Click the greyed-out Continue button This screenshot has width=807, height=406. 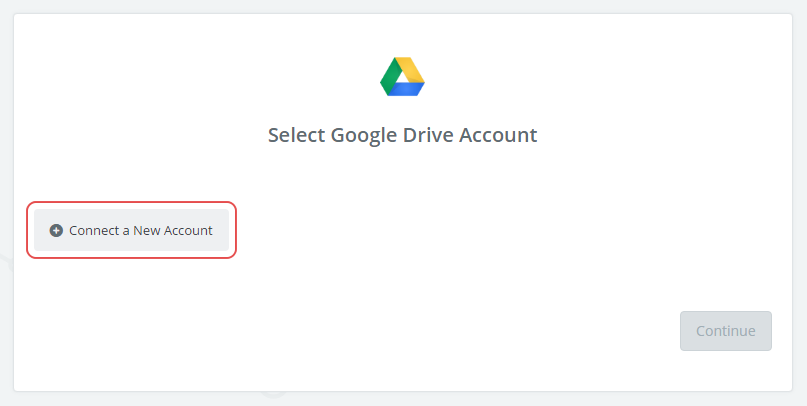coord(725,331)
